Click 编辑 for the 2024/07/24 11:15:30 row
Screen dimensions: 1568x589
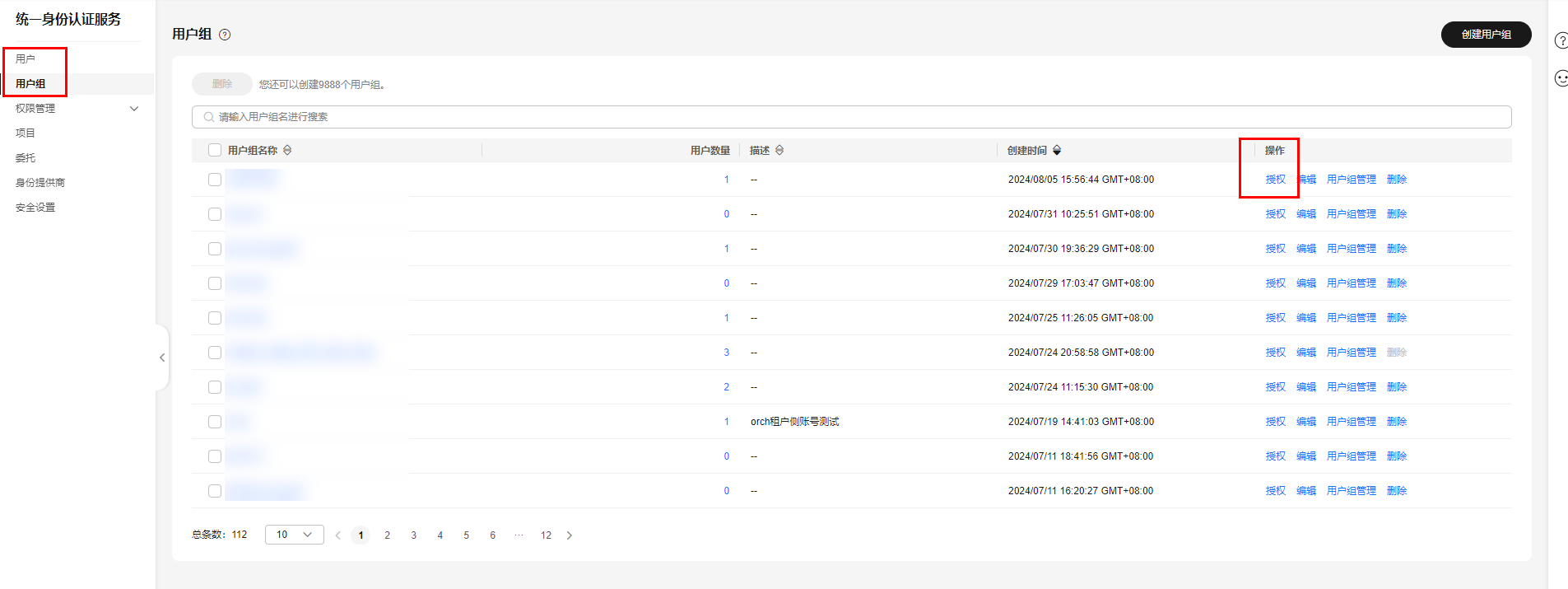[x=1306, y=387]
